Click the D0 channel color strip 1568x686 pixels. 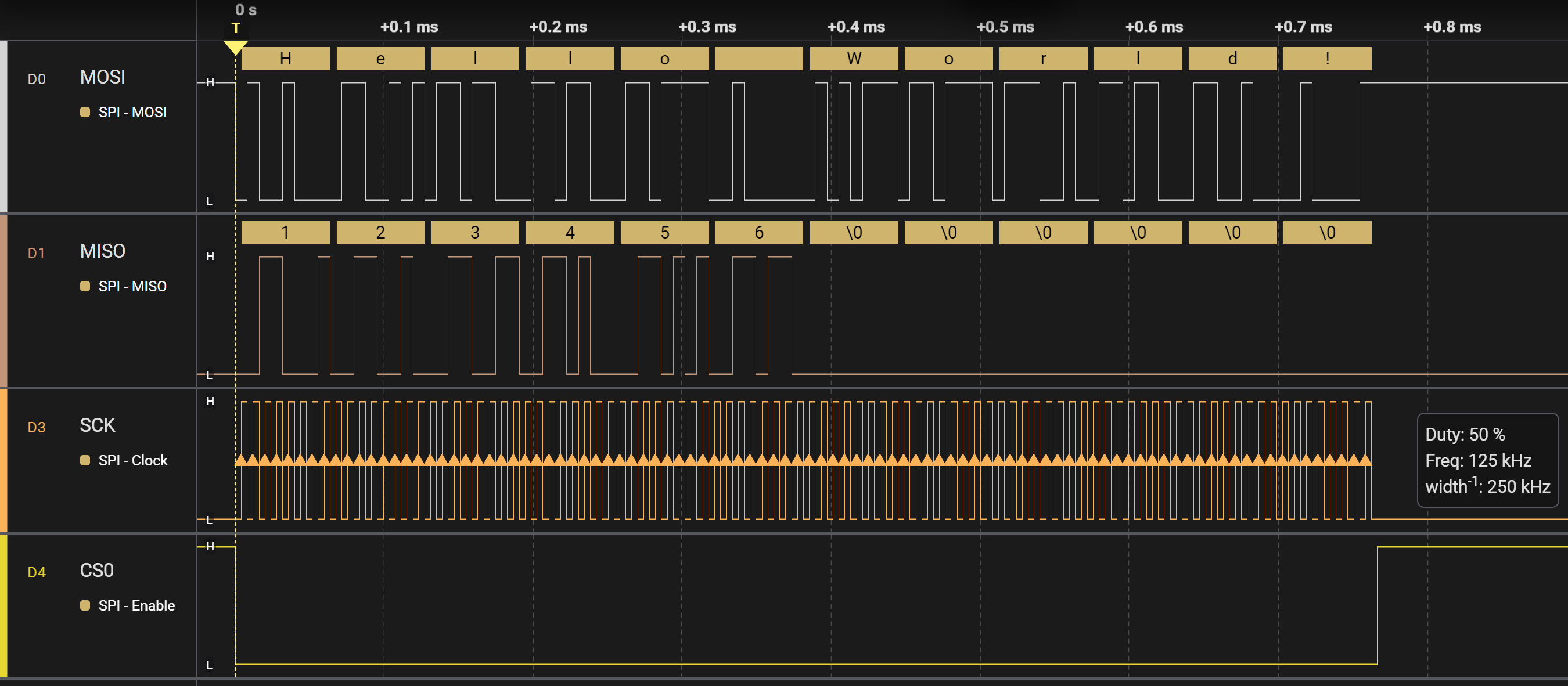click(3, 127)
